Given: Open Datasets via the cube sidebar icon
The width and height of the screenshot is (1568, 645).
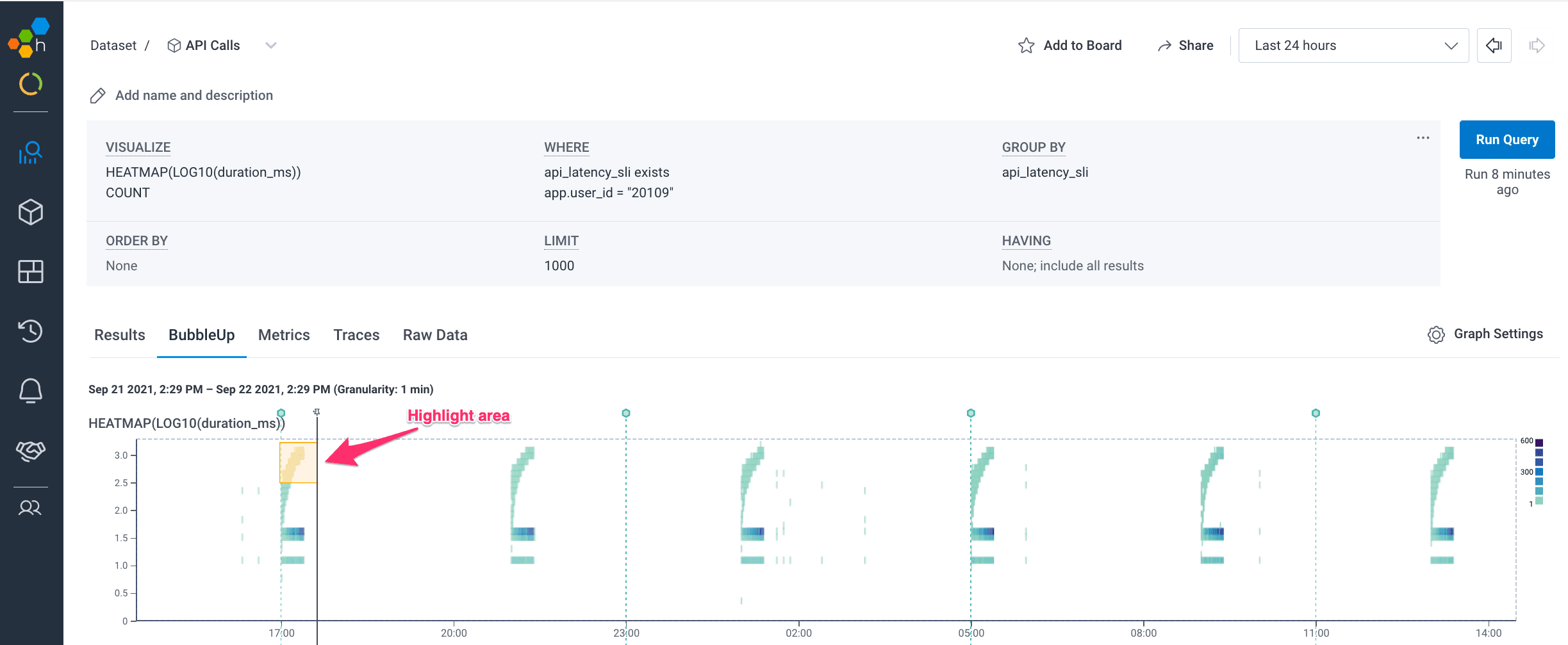Looking at the screenshot, I should point(30,212).
